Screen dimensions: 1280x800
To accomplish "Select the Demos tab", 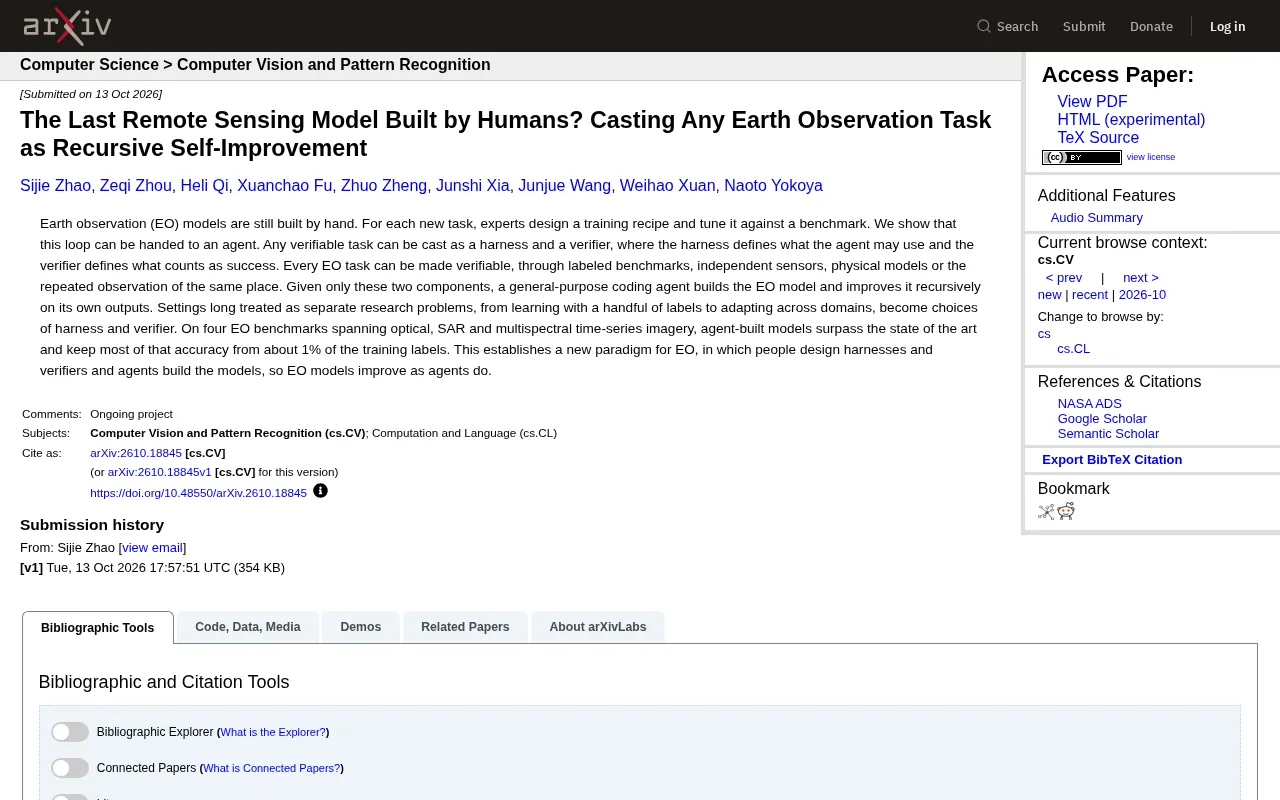I will coord(361,627).
